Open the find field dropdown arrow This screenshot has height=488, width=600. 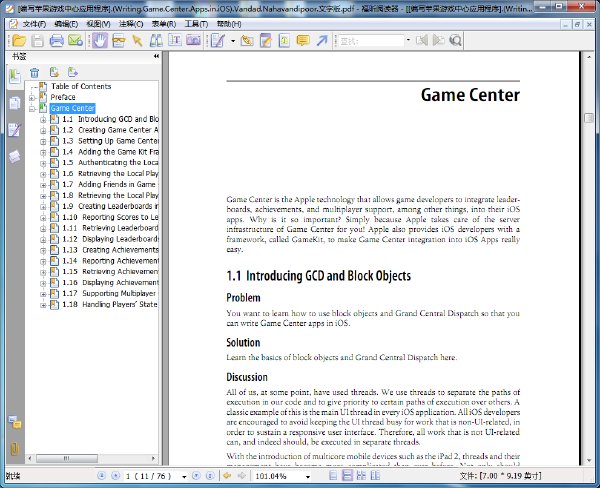(408, 40)
